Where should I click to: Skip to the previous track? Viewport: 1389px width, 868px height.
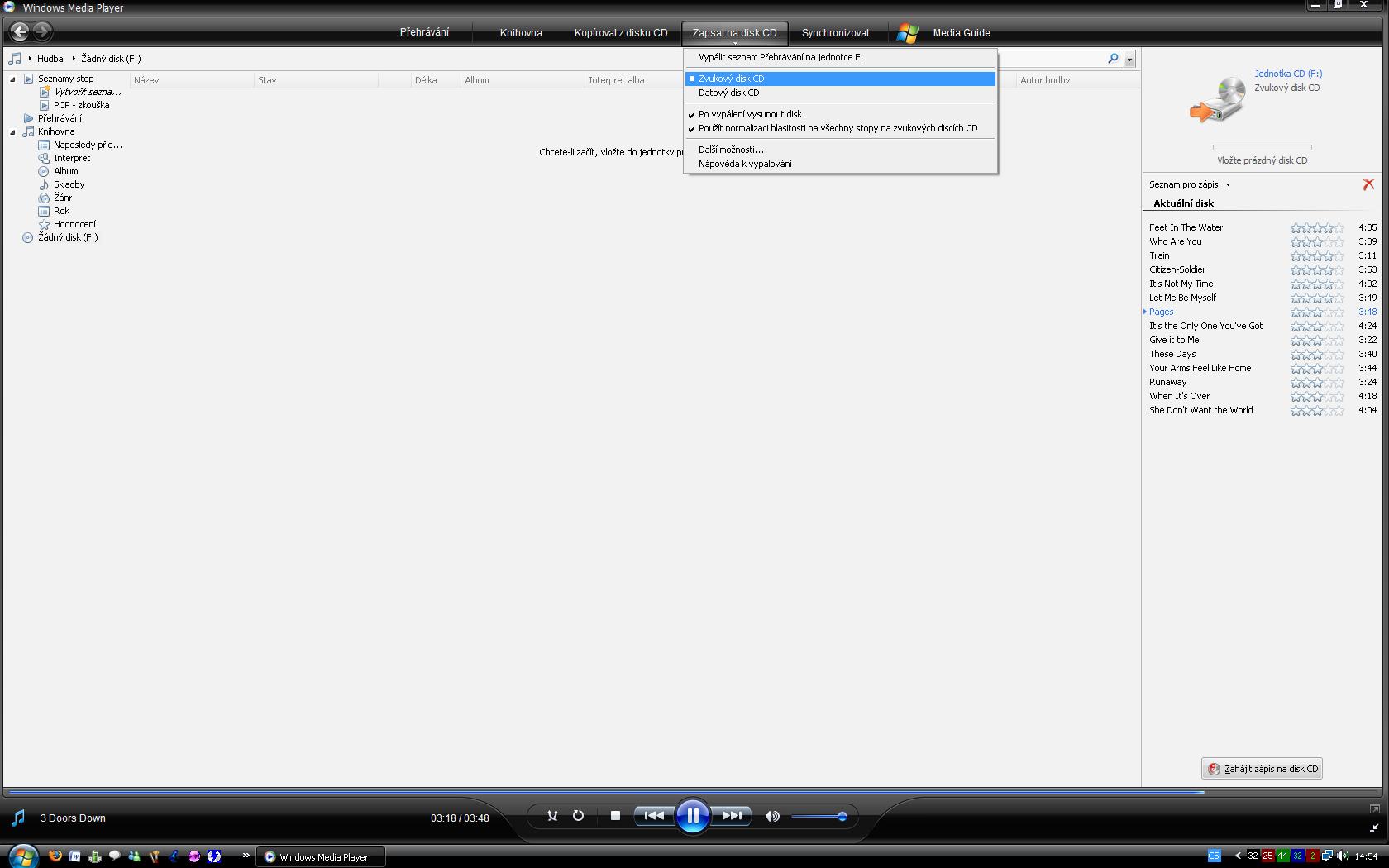click(x=654, y=816)
